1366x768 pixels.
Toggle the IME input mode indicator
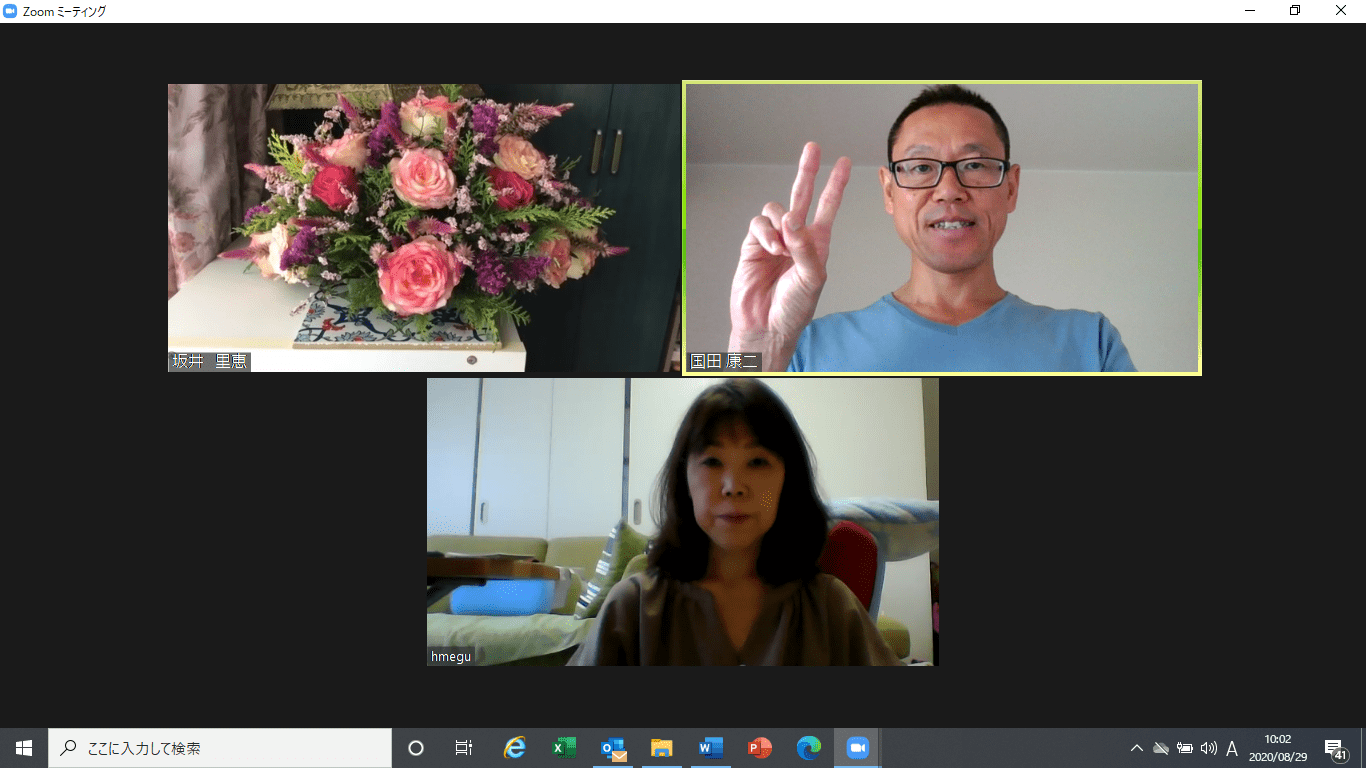pyautogui.click(x=1232, y=748)
